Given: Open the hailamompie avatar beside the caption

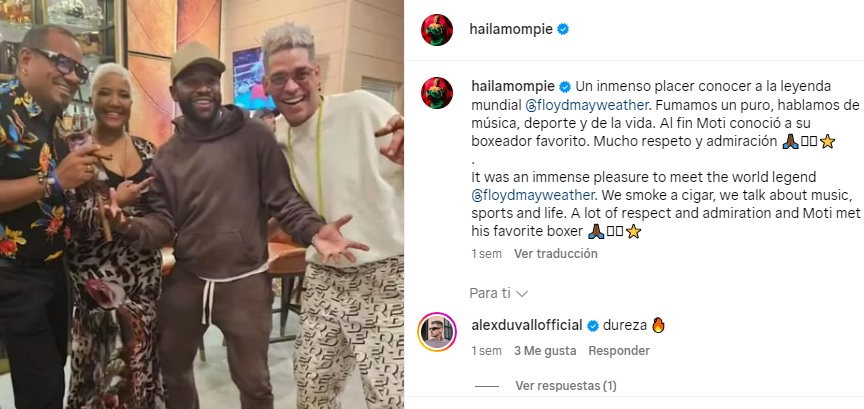Looking at the screenshot, I should click(437, 93).
